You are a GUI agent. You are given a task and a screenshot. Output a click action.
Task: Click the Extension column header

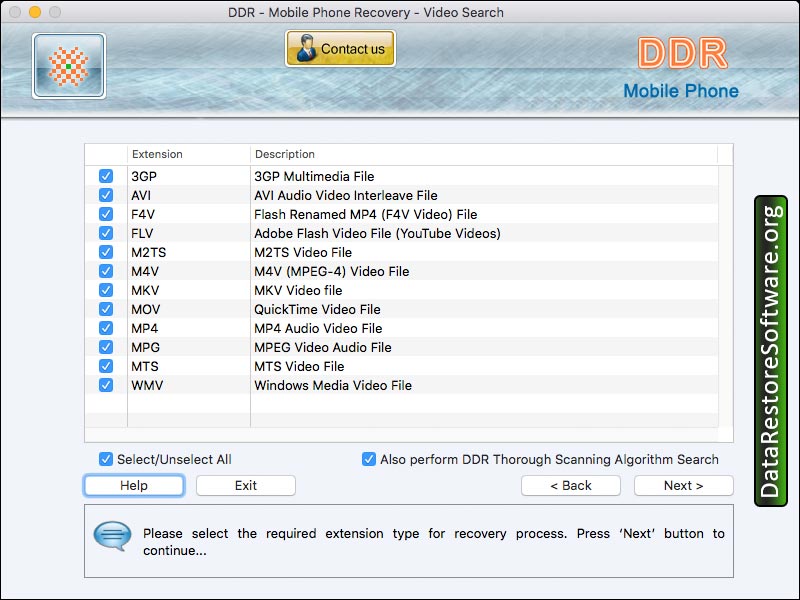(x=189, y=154)
